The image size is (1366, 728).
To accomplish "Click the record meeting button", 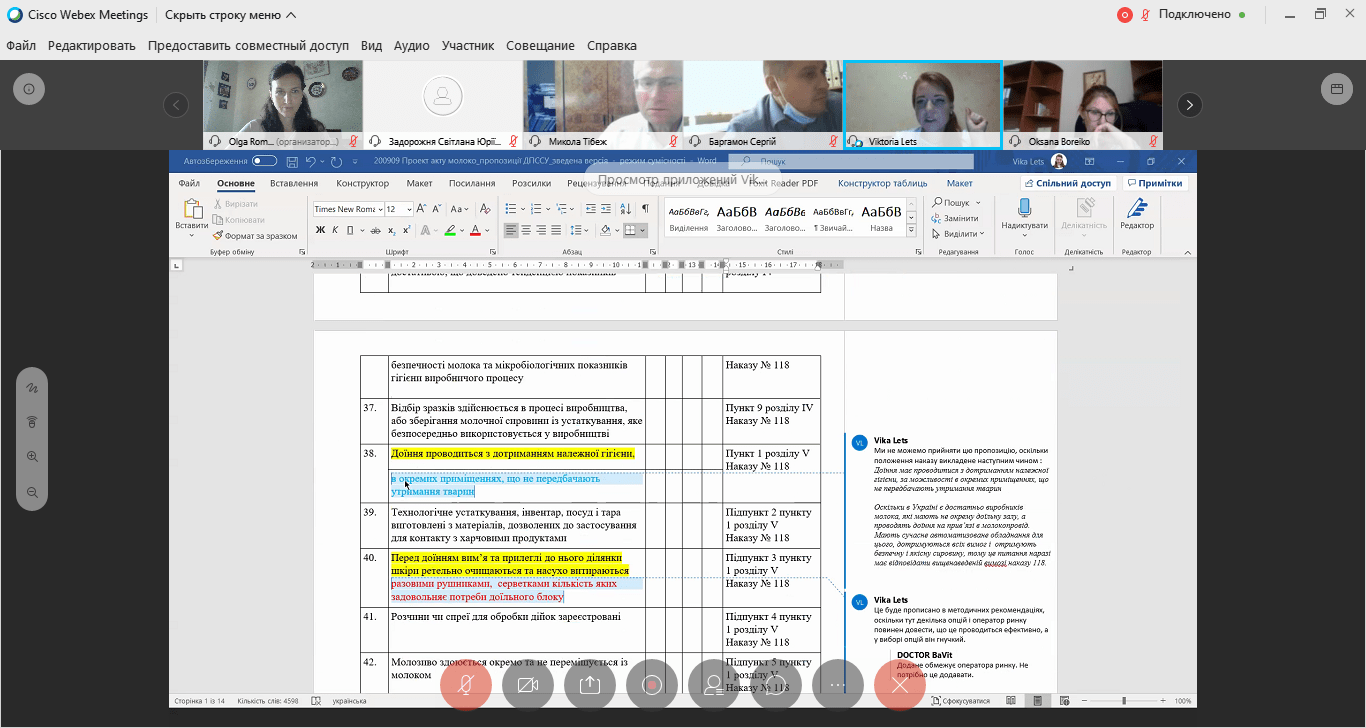I will point(652,685).
